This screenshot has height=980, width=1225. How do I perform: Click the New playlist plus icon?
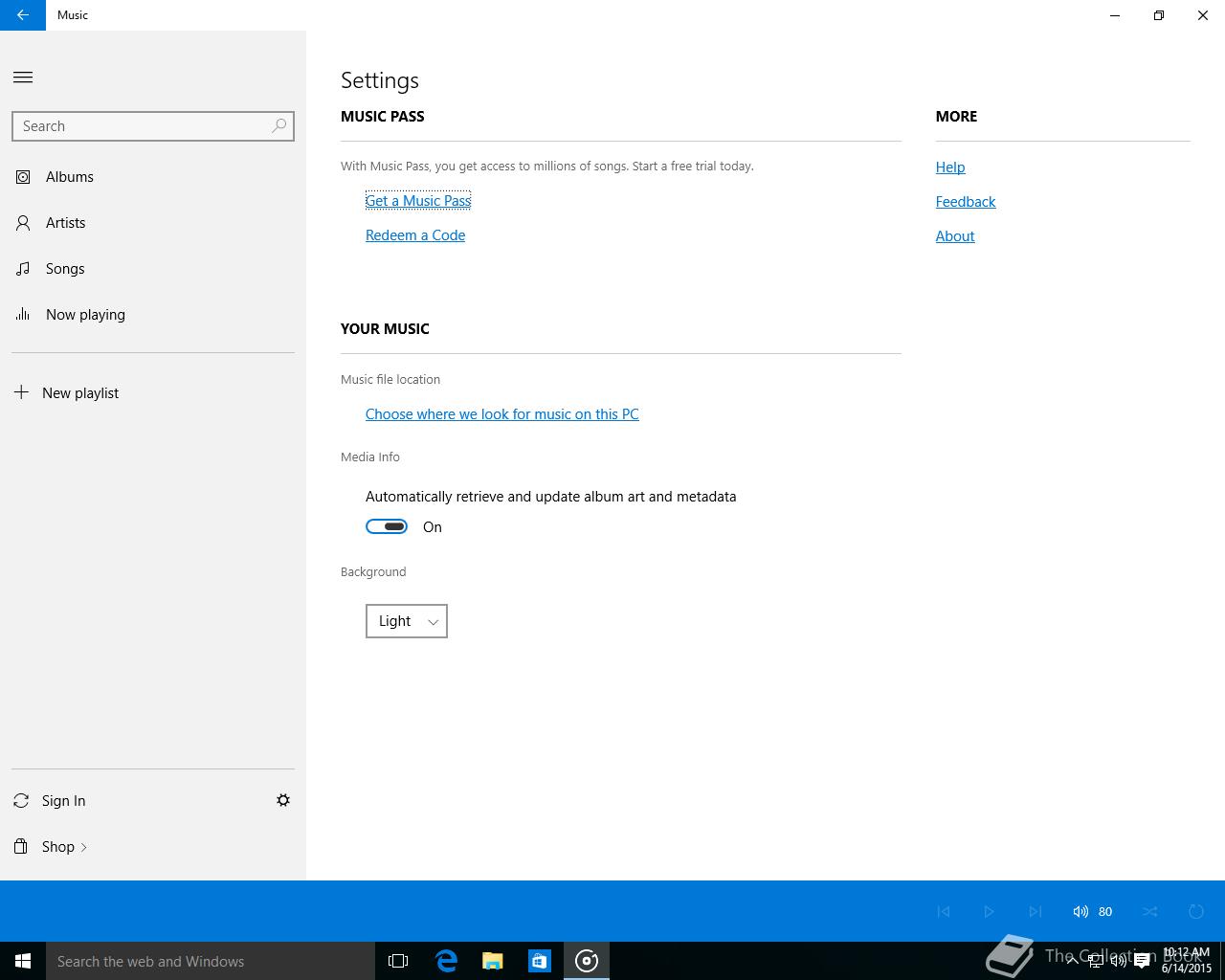pyautogui.click(x=21, y=392)
